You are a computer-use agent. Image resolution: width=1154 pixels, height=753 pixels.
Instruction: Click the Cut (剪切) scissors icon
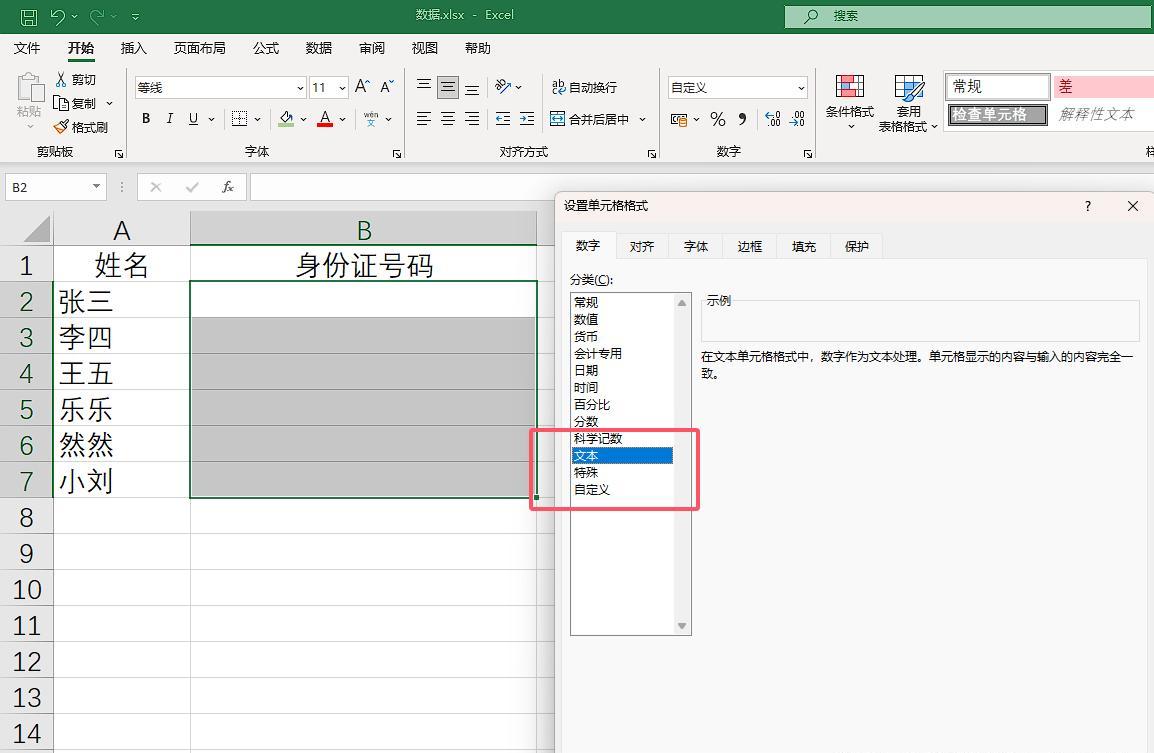[61, 79]
